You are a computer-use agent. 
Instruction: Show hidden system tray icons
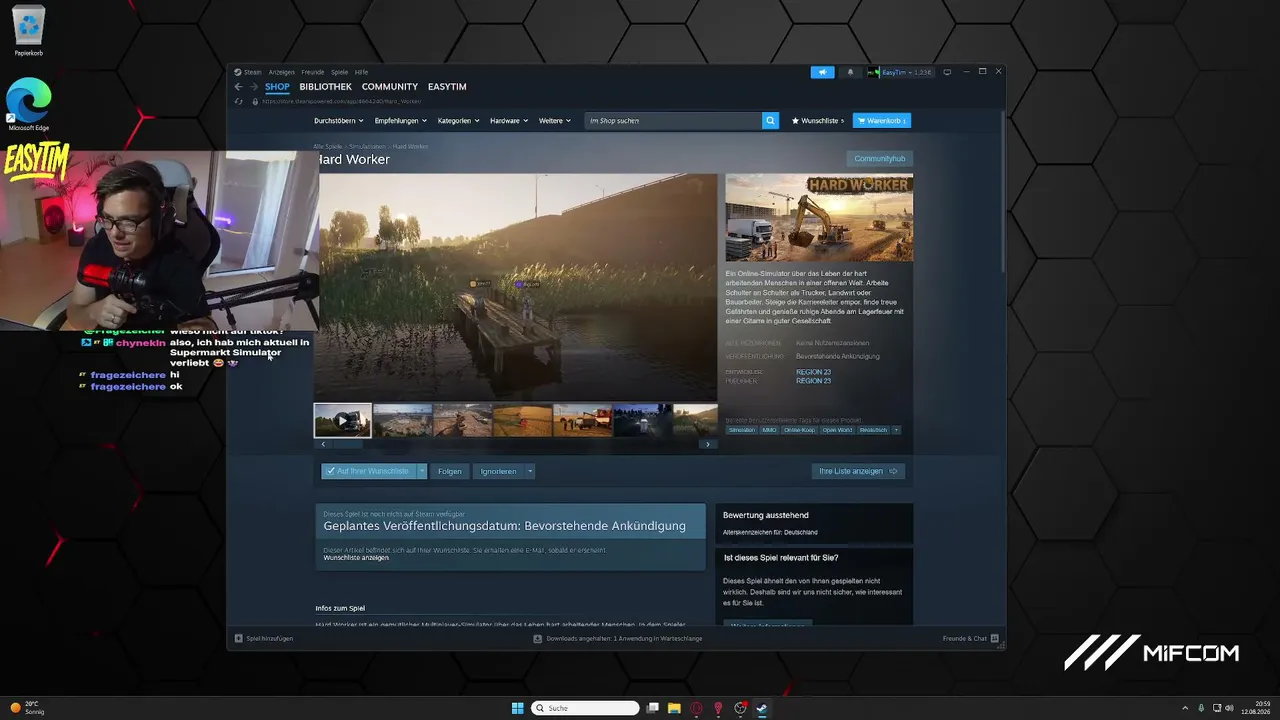point(1185,708)
